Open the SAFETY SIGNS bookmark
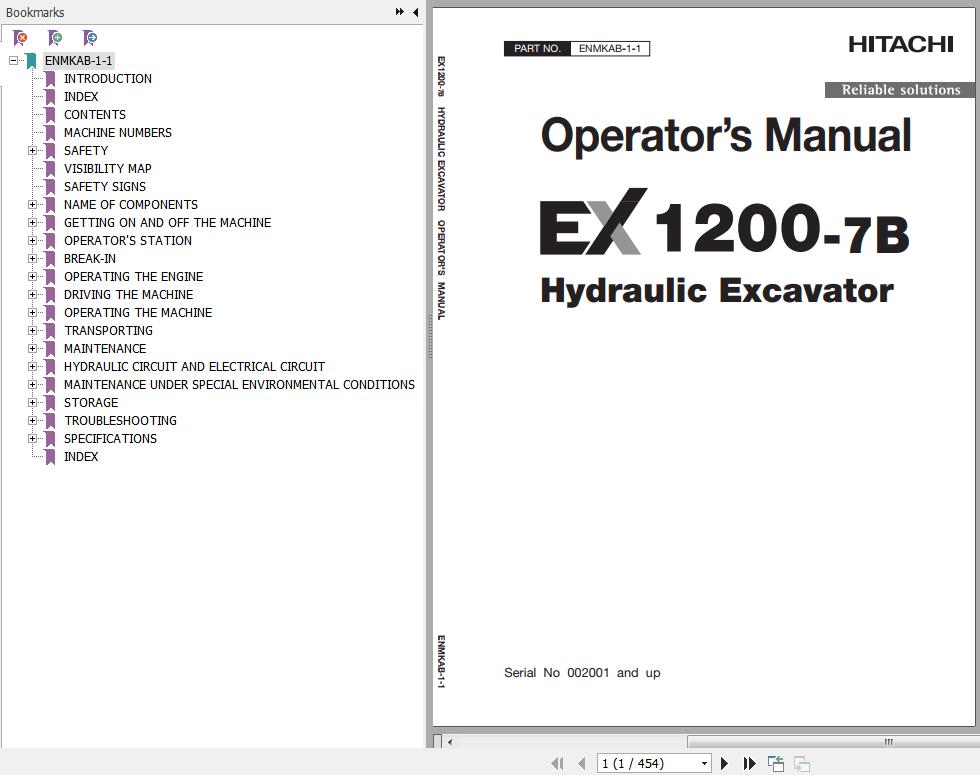The image size is (980, 775). (x=104, y=187)
